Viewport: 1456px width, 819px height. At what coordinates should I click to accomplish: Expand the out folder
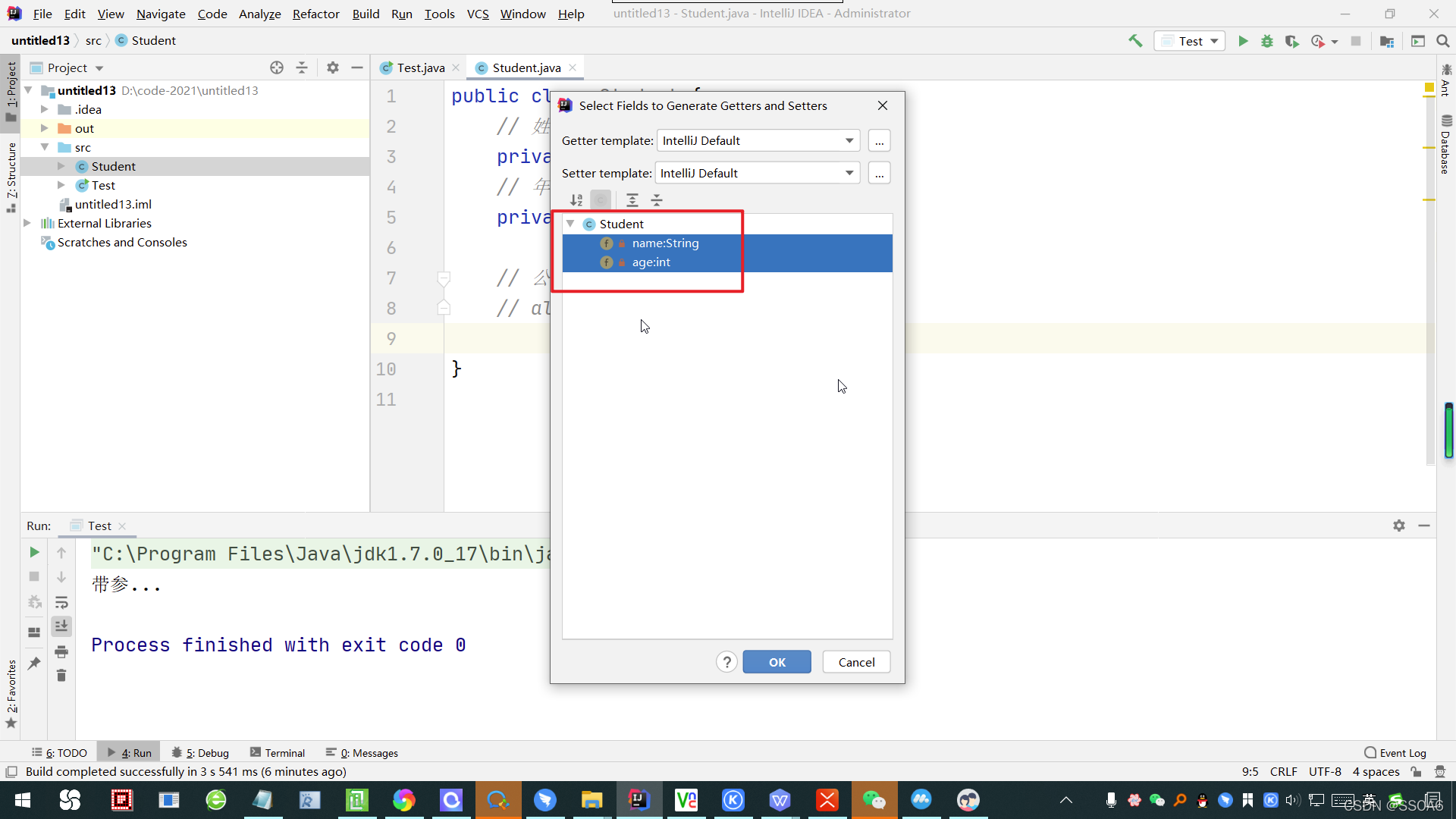tap(45, 128)
